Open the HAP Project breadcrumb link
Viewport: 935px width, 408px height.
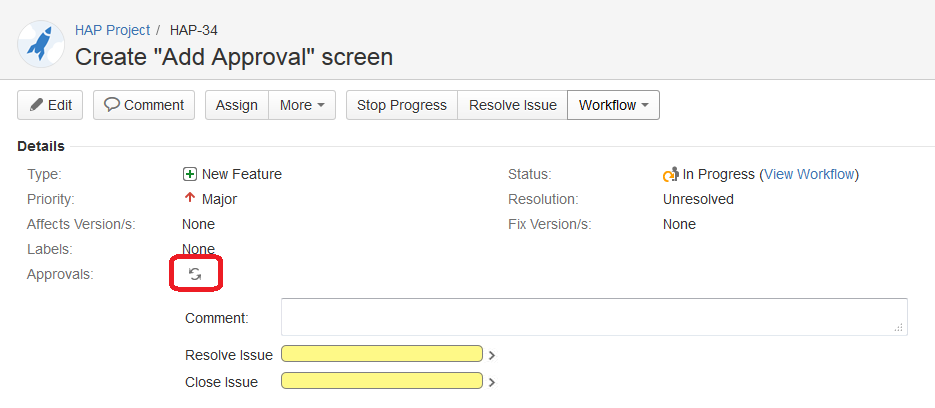tap(112, 30)
